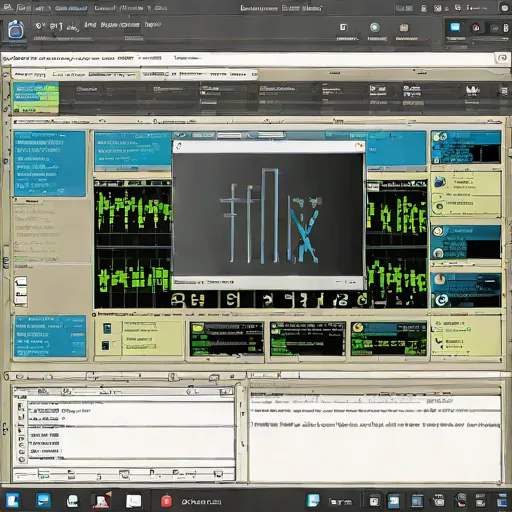Screen dimensions: 512x512
Task: Click the round red-centered icon beside monitor icon
Action: point(476,28)
